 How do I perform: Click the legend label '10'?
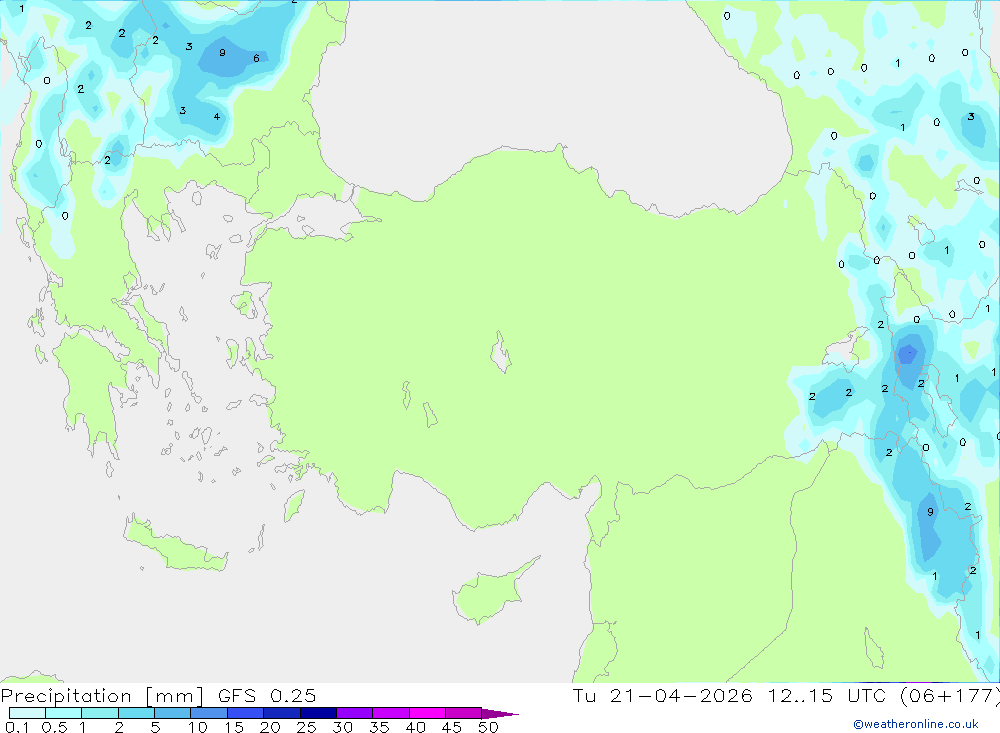[198, 727]
